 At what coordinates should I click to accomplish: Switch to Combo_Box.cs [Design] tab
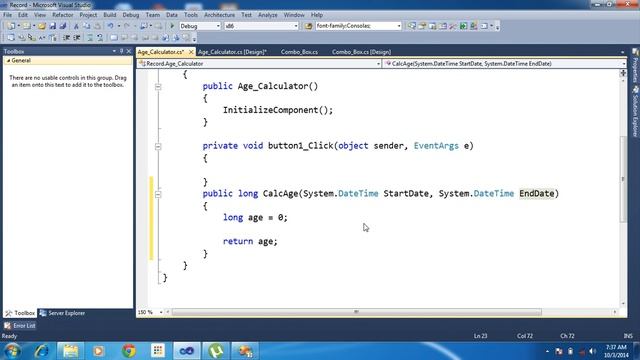point(361,52)
